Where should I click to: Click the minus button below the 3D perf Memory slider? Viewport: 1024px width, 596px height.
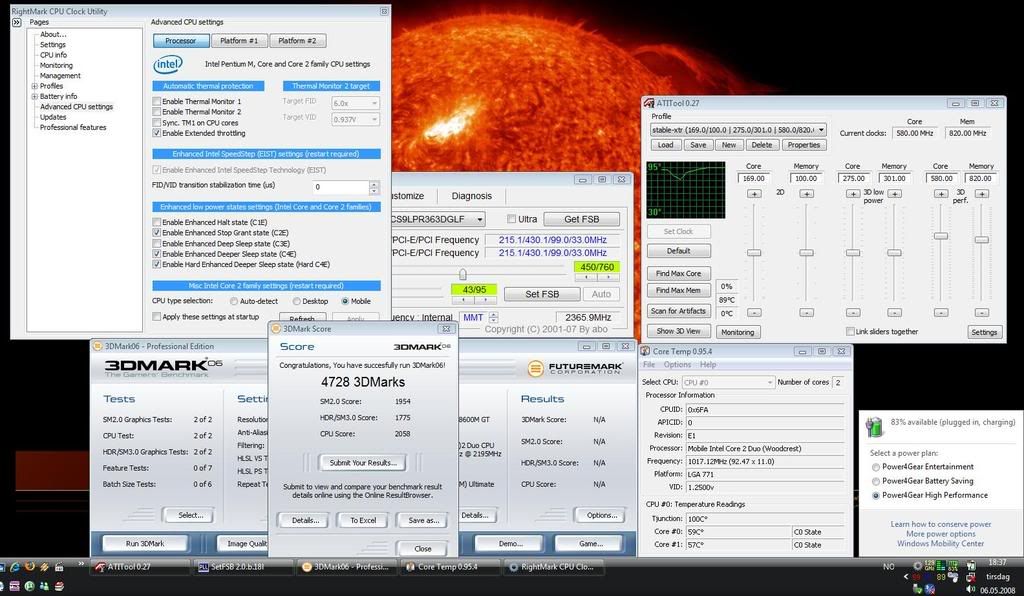[981, 313]
